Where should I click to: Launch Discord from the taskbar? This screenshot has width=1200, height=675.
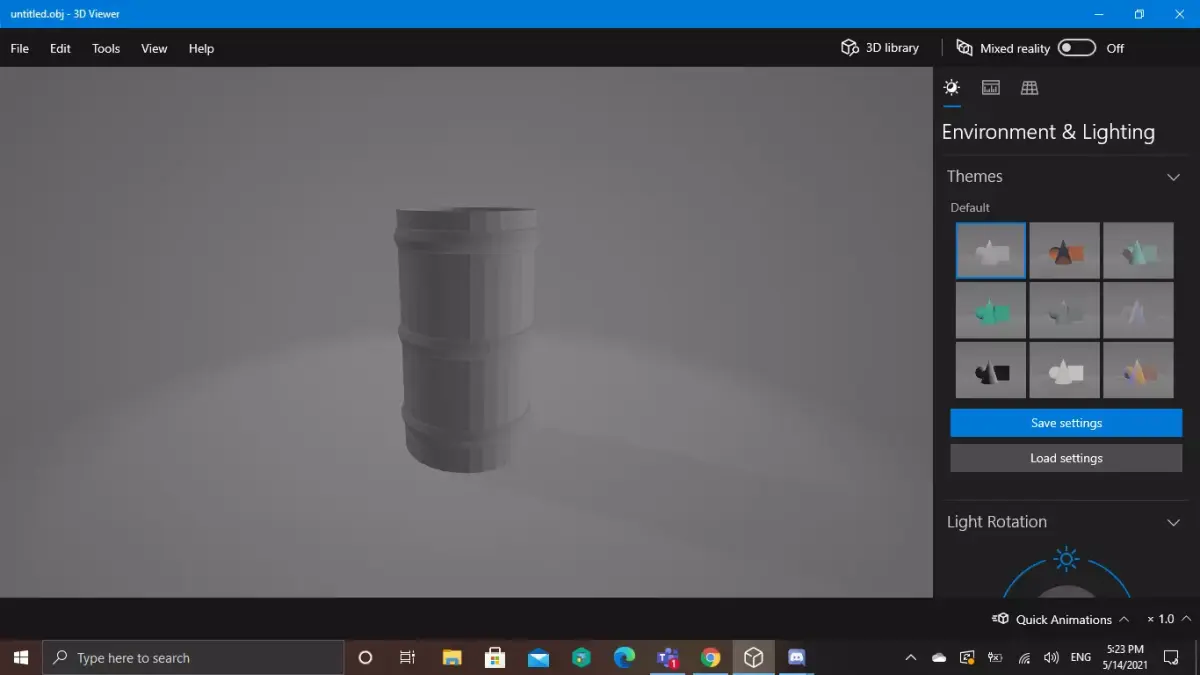click(796, 657)
